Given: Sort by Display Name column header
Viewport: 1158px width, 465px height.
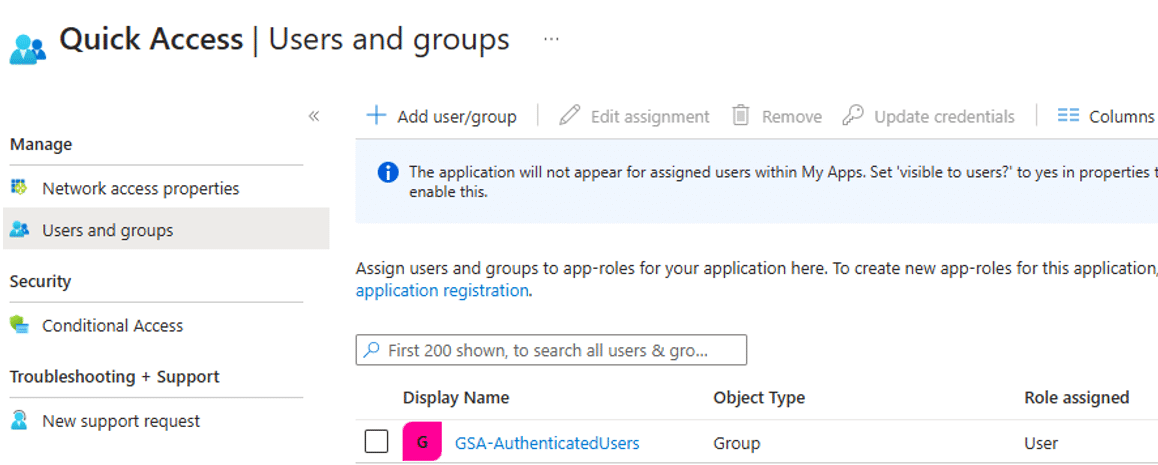Looking at the screenshot, I should click(456, 397).
